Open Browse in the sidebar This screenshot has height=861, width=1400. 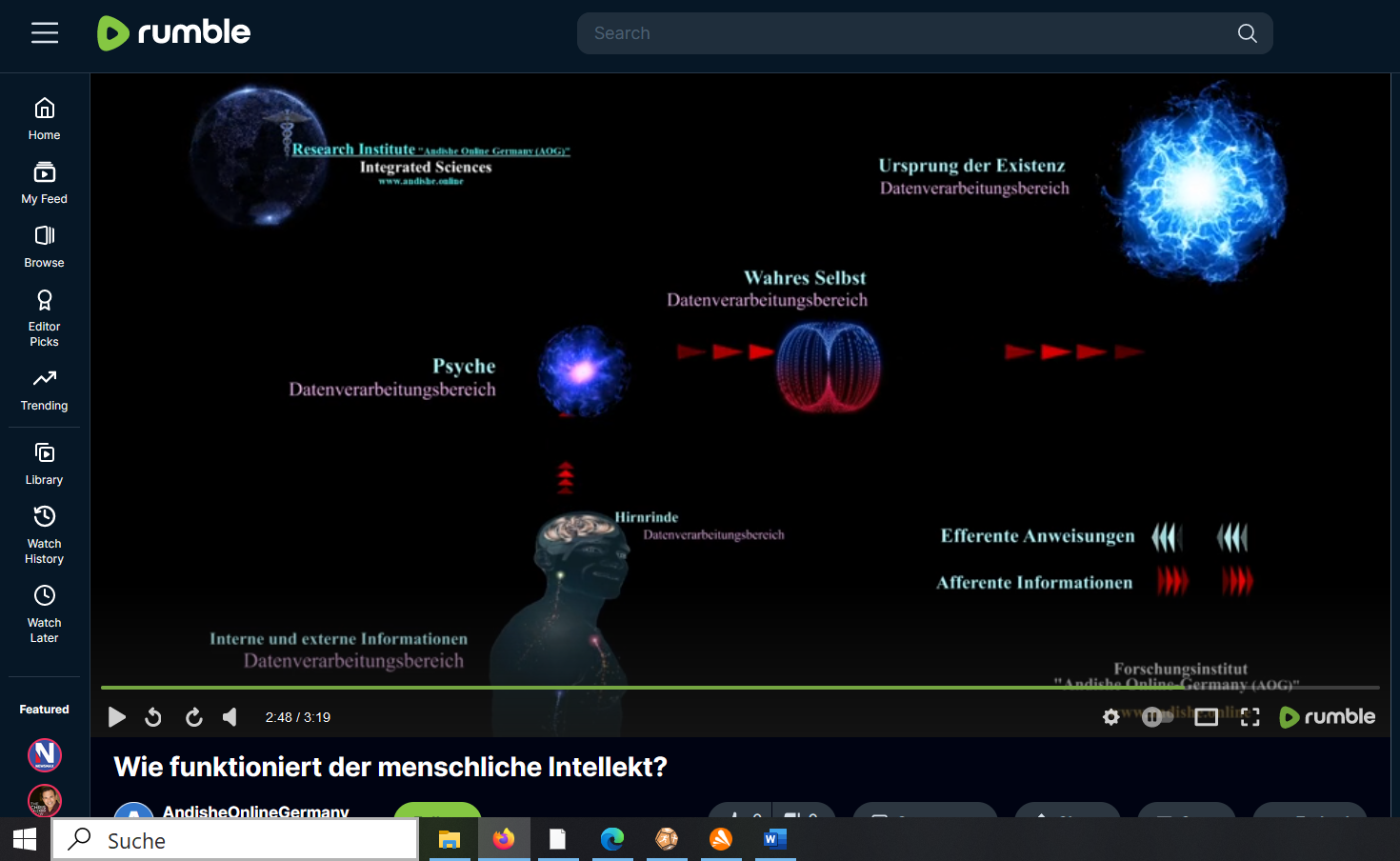44,247
